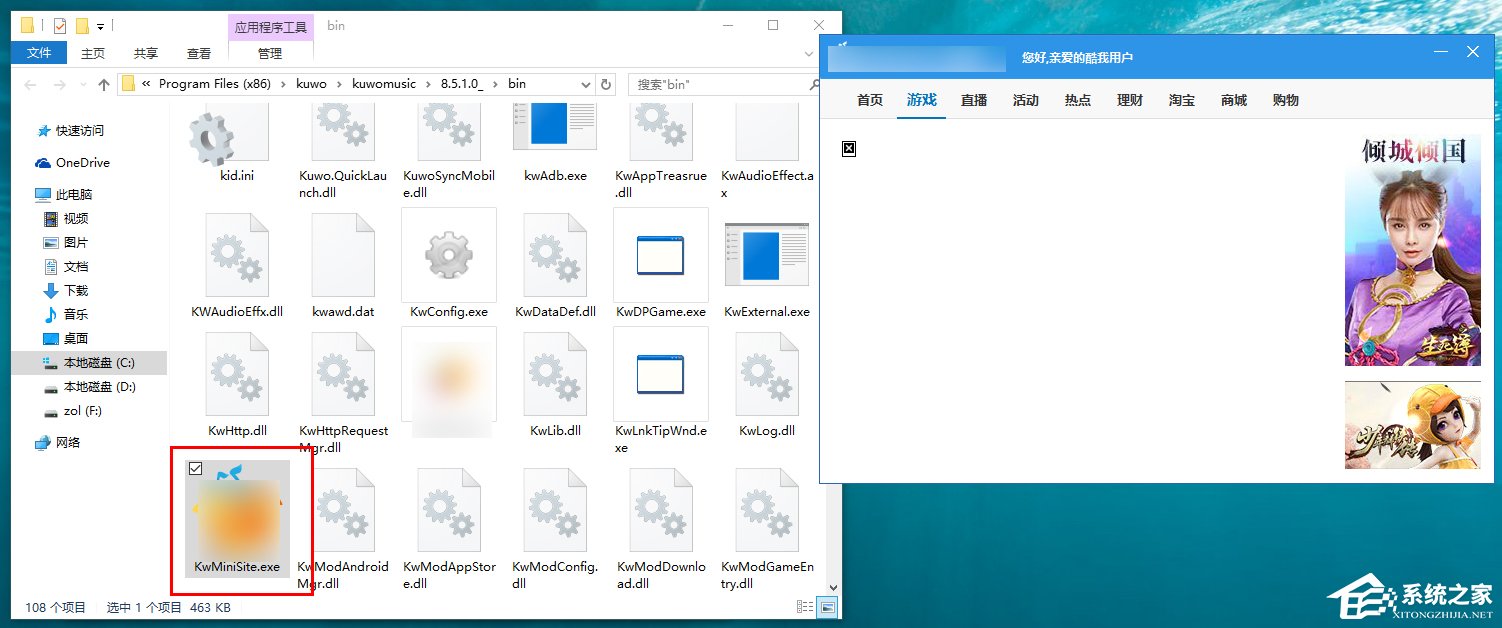
Task: Switch to the 直播 tab in Kuwo window
Action: coord(972,100)
